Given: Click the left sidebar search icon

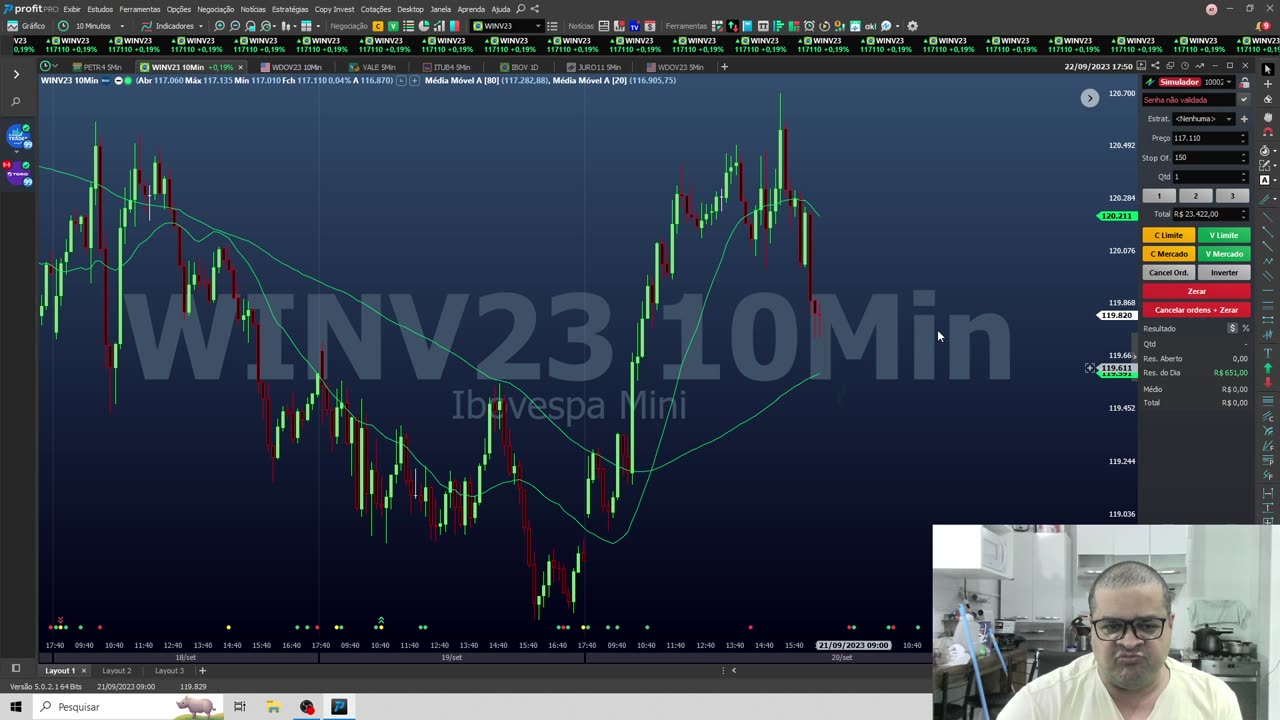Looking at the screenshot, I should tap(16, 101).
